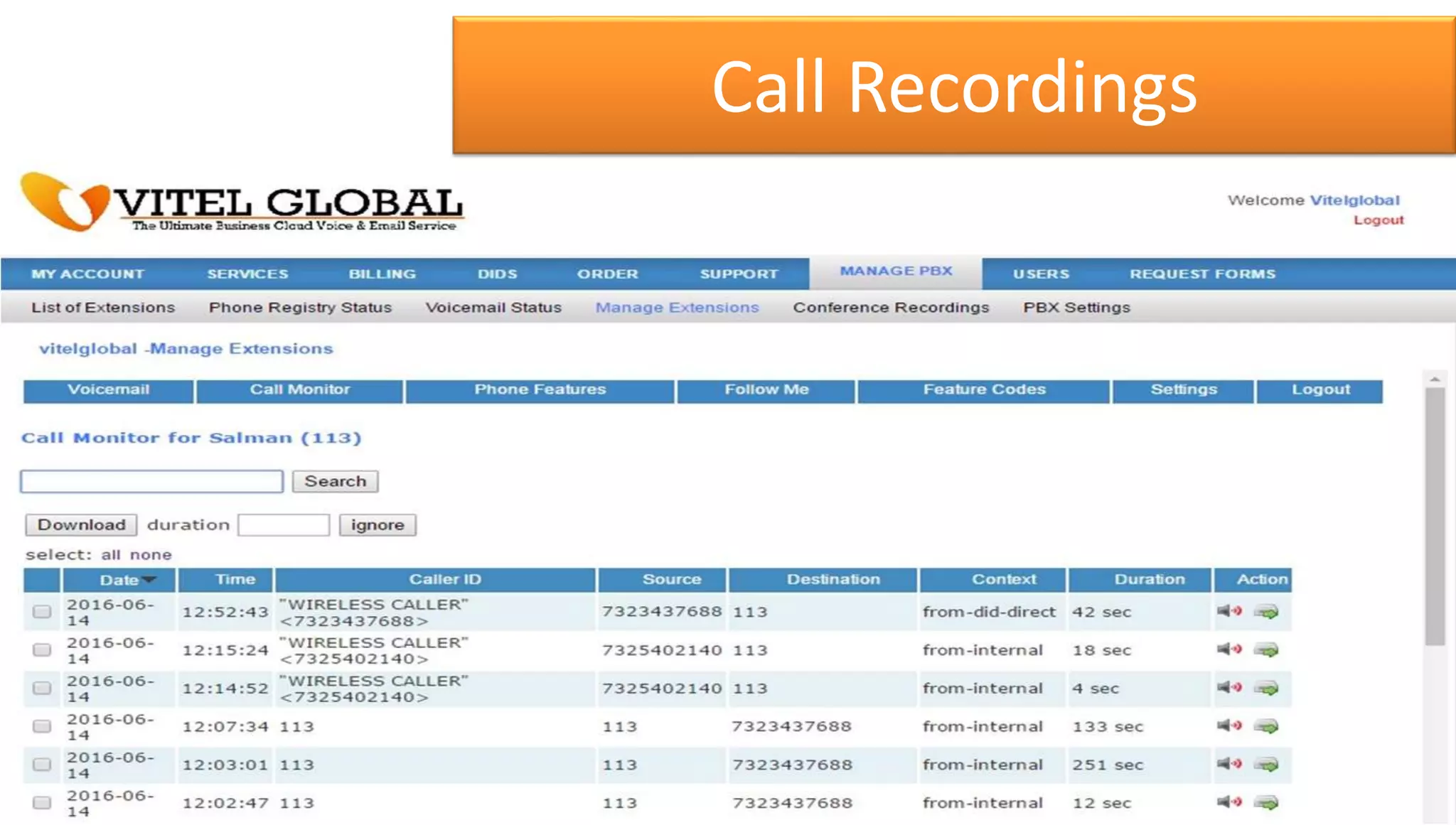Open the SUPPORT menu
The image size is (1456, 825).
point(739,274)
